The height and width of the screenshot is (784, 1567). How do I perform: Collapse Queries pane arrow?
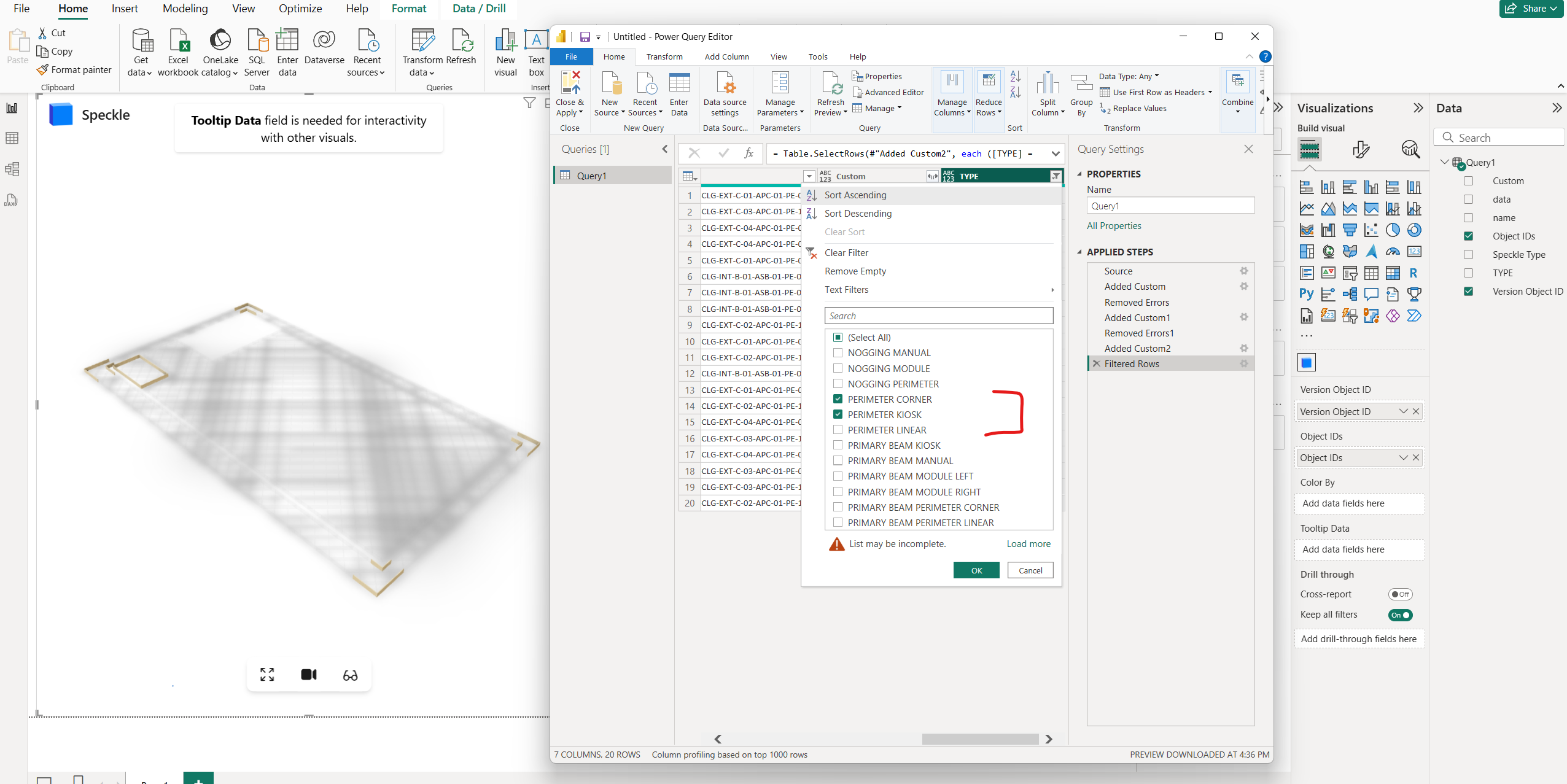664,149
